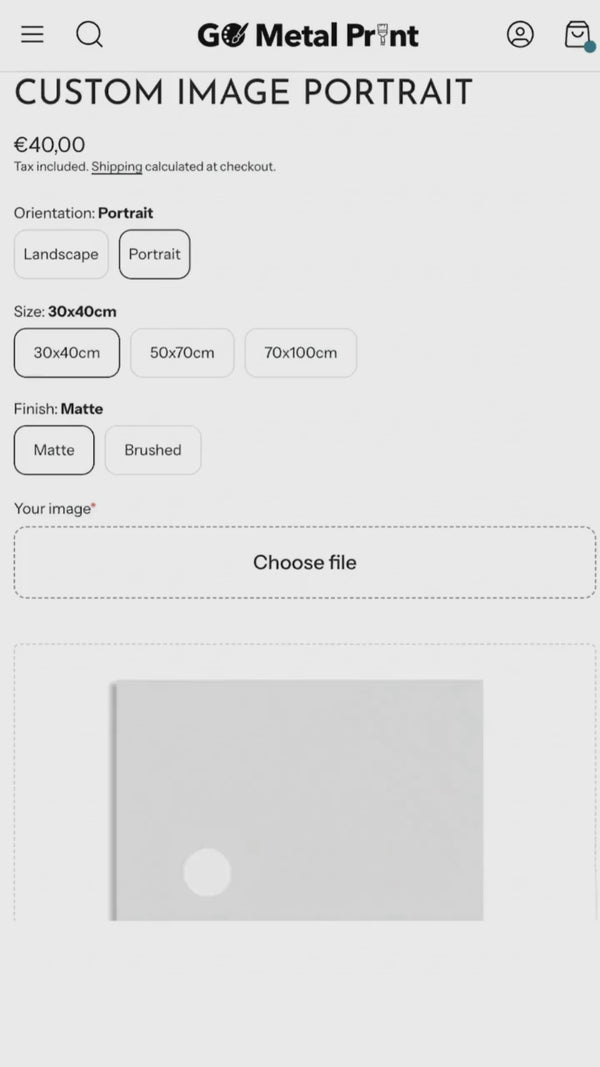Image resolution: width=600 pixels, height=1067 pixels.
Task: Choose the 50x70cm size option
Action: [182, 353]
